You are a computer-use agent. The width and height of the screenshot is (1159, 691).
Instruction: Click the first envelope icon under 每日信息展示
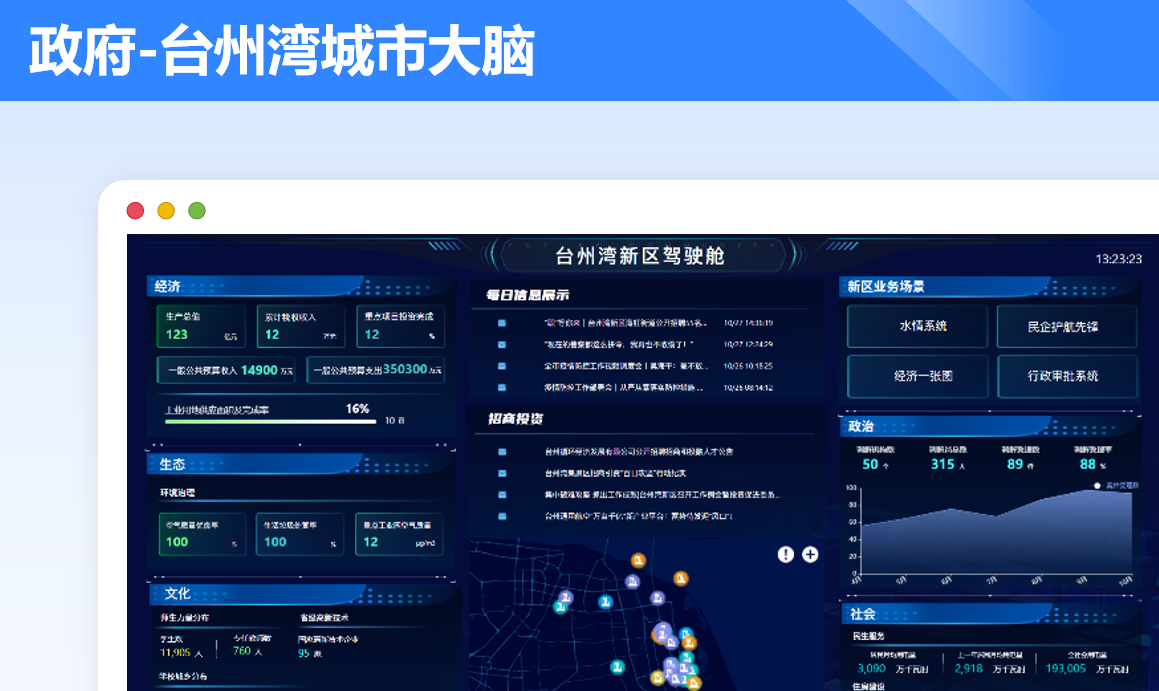[x=502, y=323]
